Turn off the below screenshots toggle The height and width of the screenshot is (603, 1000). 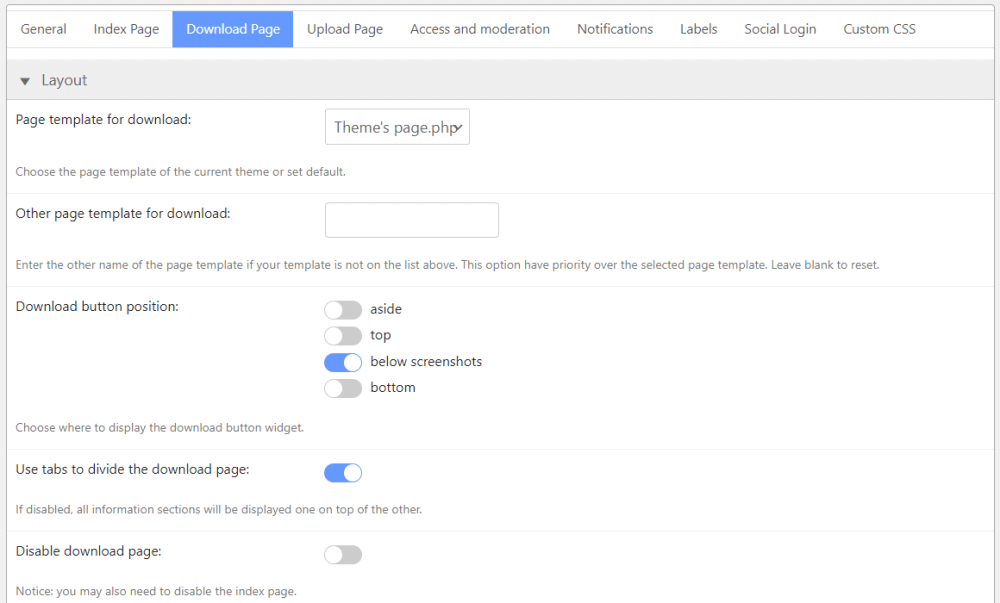click(x=343, y=362)
